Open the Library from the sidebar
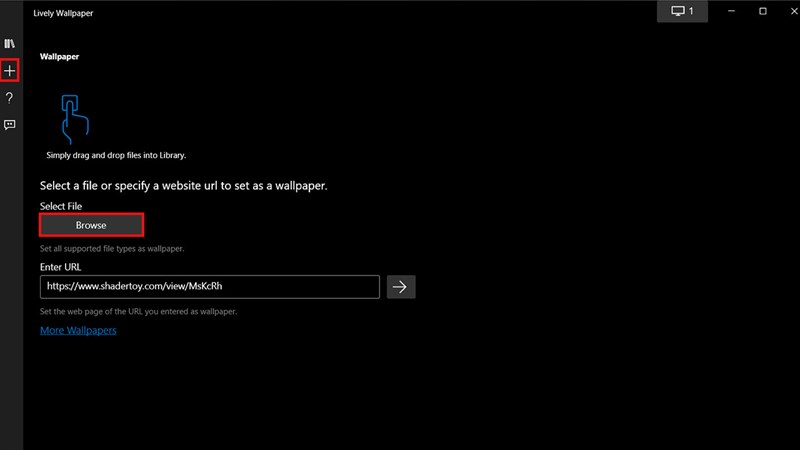 [10, 44]
